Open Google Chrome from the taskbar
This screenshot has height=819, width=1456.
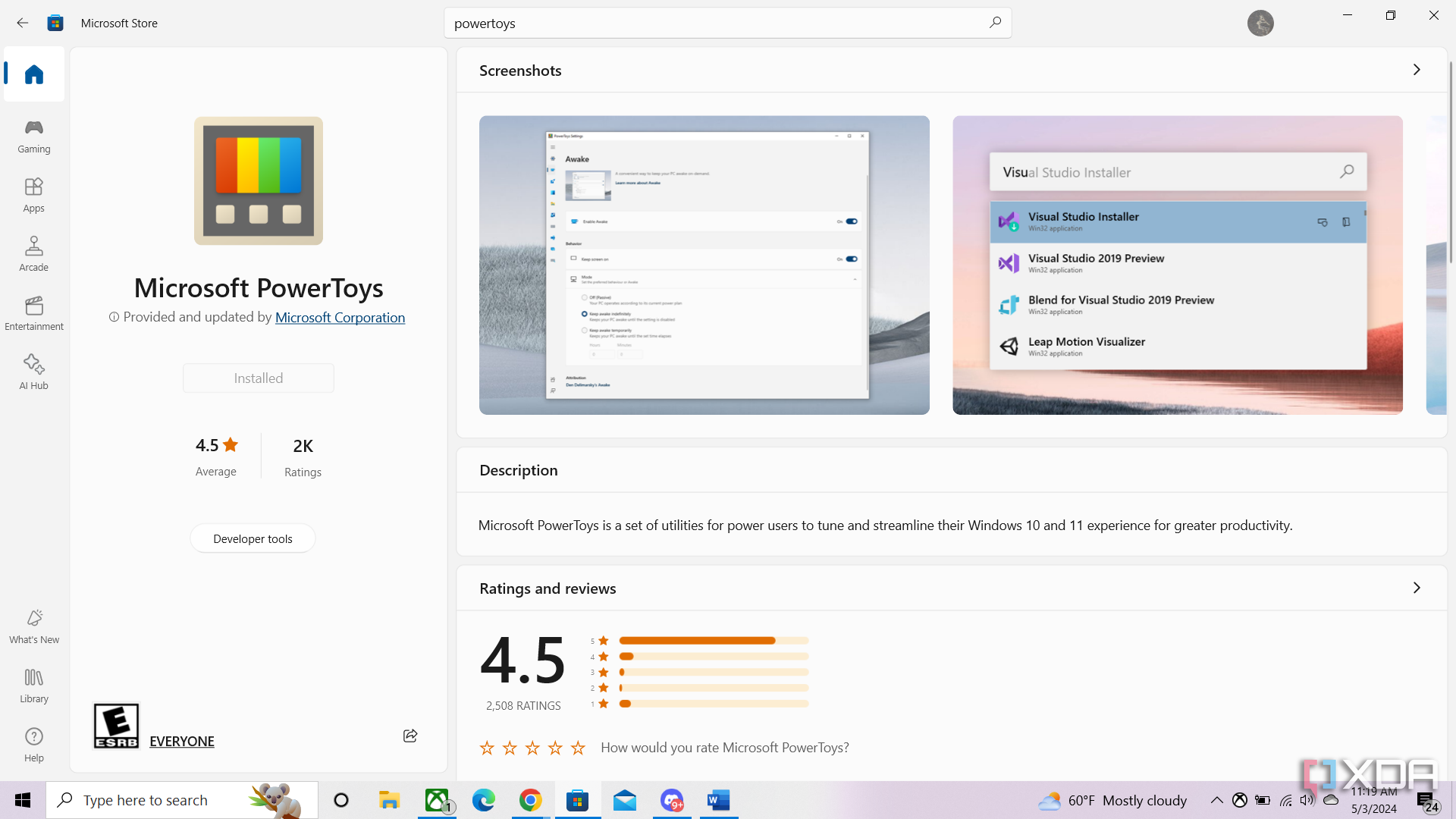pos(531,800)
